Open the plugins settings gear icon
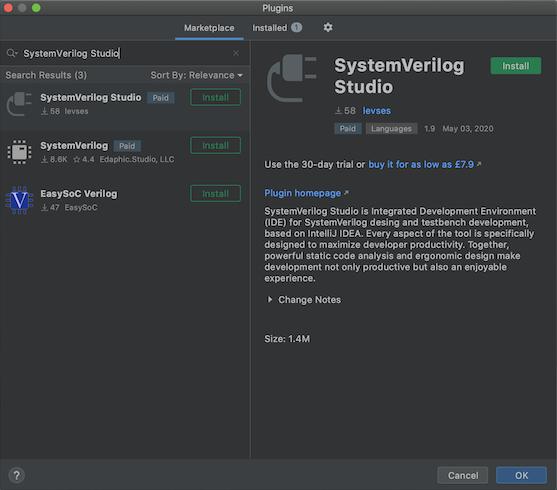 point(328,27)
